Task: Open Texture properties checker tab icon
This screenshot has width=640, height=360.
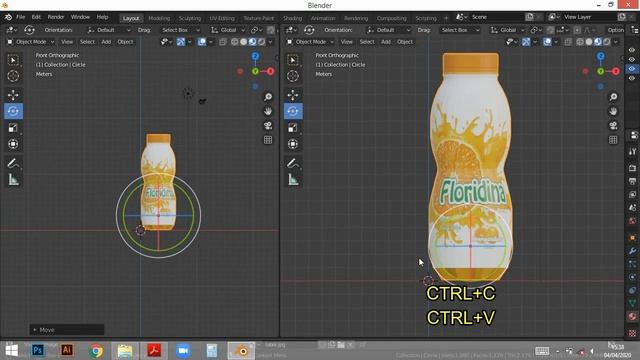Action: point(632,333)
